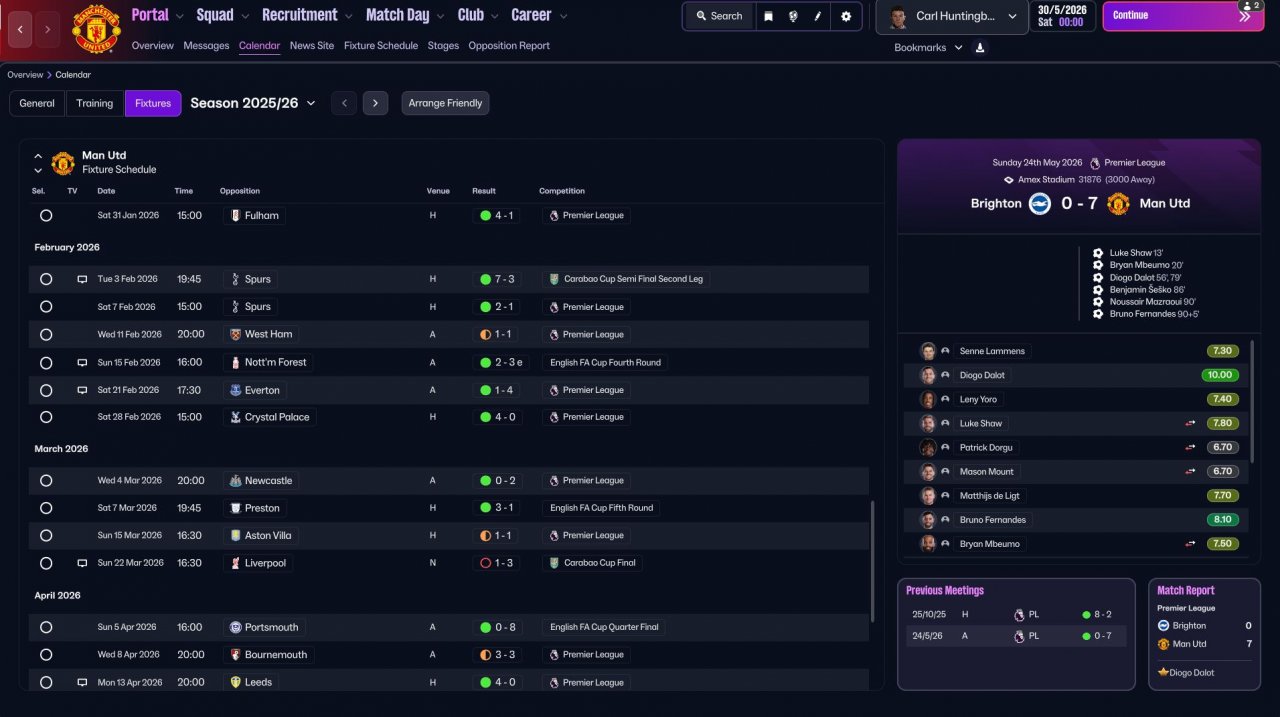Open the Messages tab
Viewport: 1280px width, 717px height.
(206, 46)
